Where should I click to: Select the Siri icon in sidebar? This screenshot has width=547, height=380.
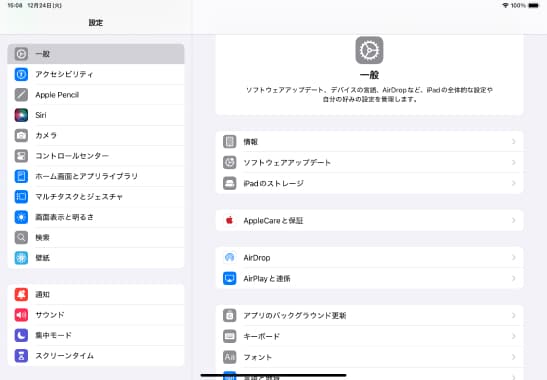[x=21, y=115]
